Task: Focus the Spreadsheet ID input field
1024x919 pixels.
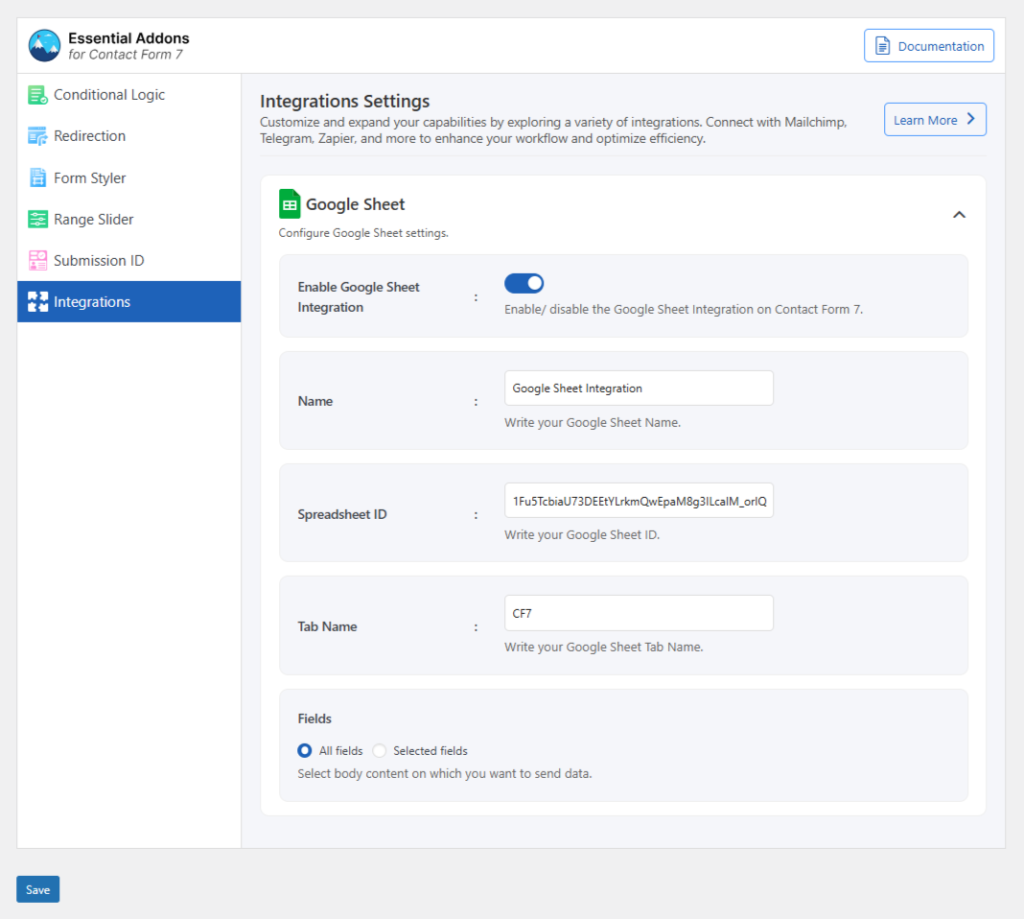Action: [x=639, y=500]
